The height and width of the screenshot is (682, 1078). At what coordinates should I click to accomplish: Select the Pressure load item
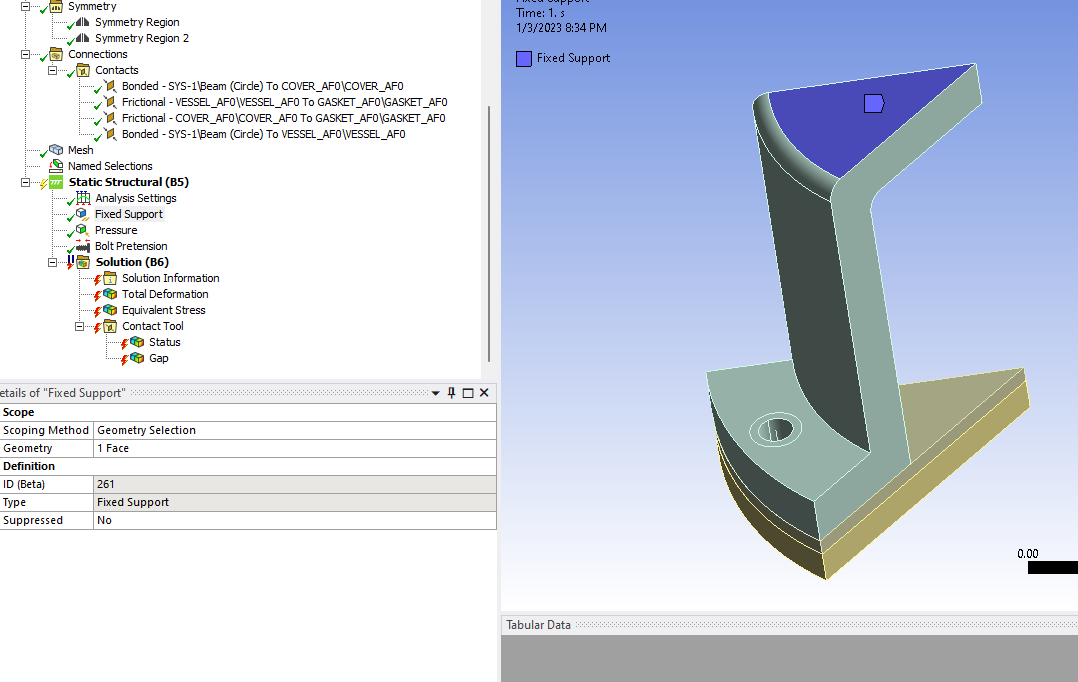116,230
